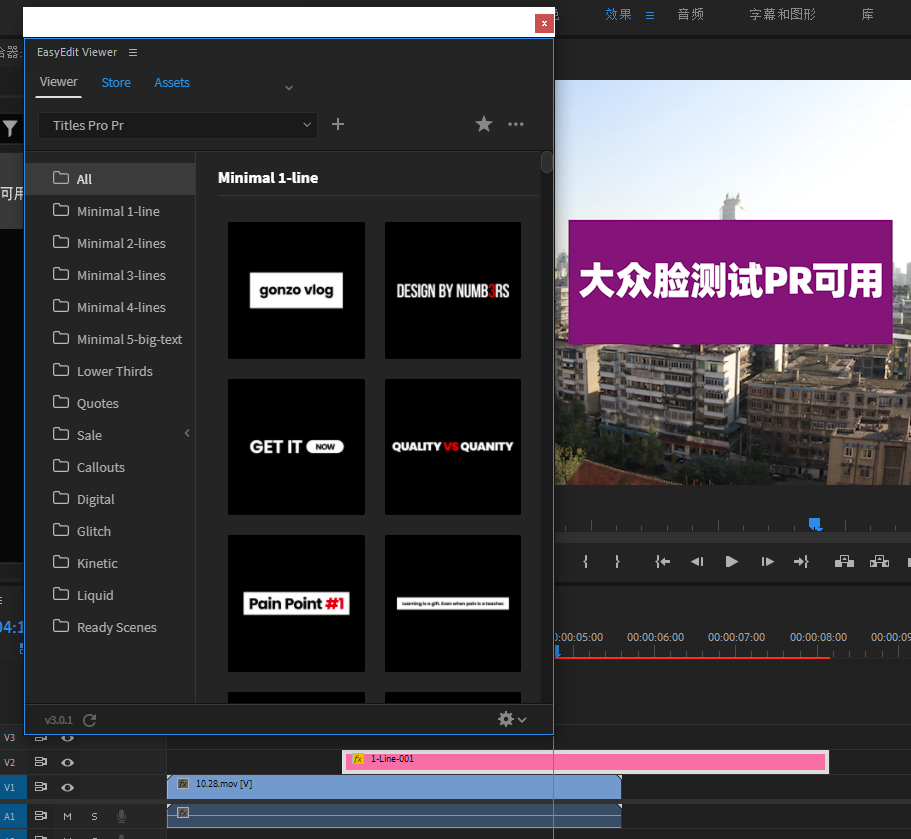
Task: Mute audio track A1
Action: pos(66,816)
